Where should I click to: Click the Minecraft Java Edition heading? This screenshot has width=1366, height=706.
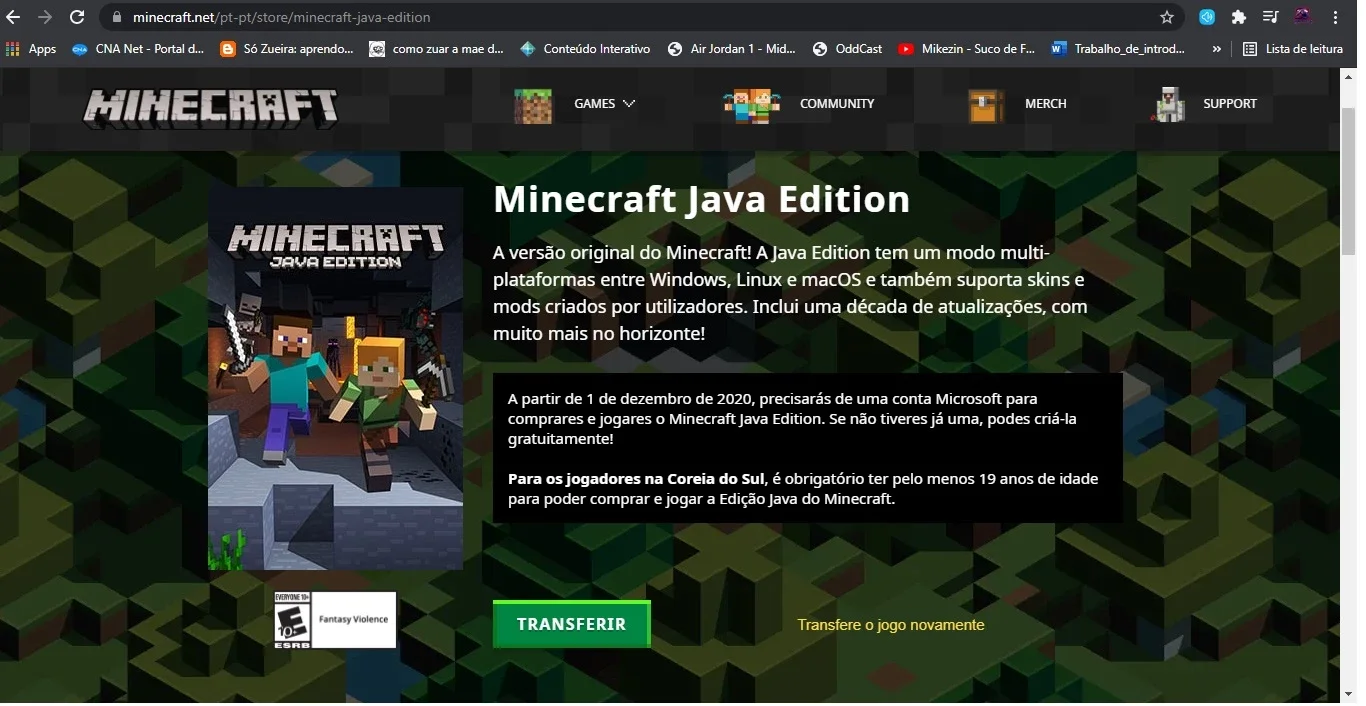coord(702,199)
